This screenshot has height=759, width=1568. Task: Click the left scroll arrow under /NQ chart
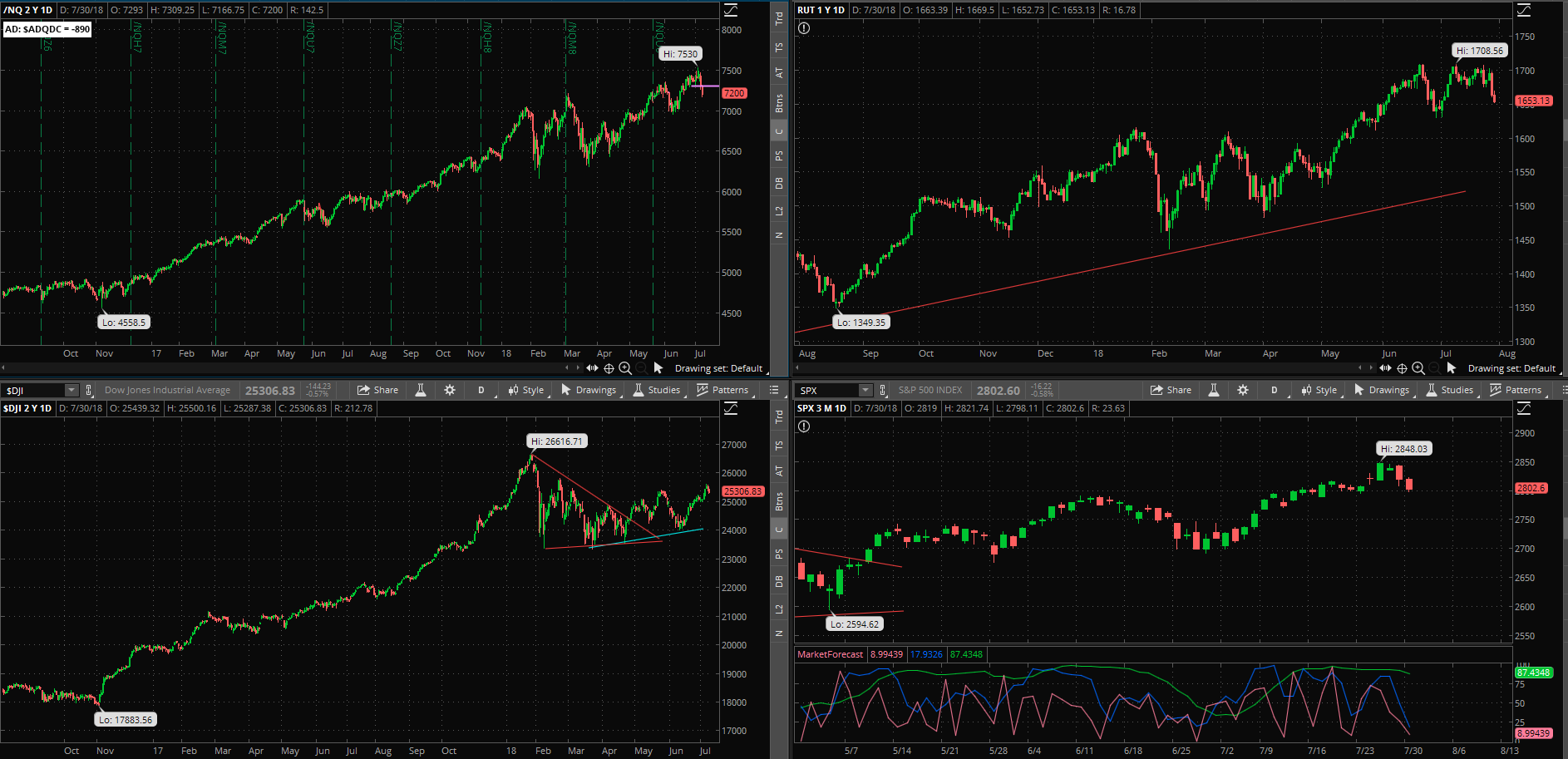pyautogui.click(x=3, y=368)
